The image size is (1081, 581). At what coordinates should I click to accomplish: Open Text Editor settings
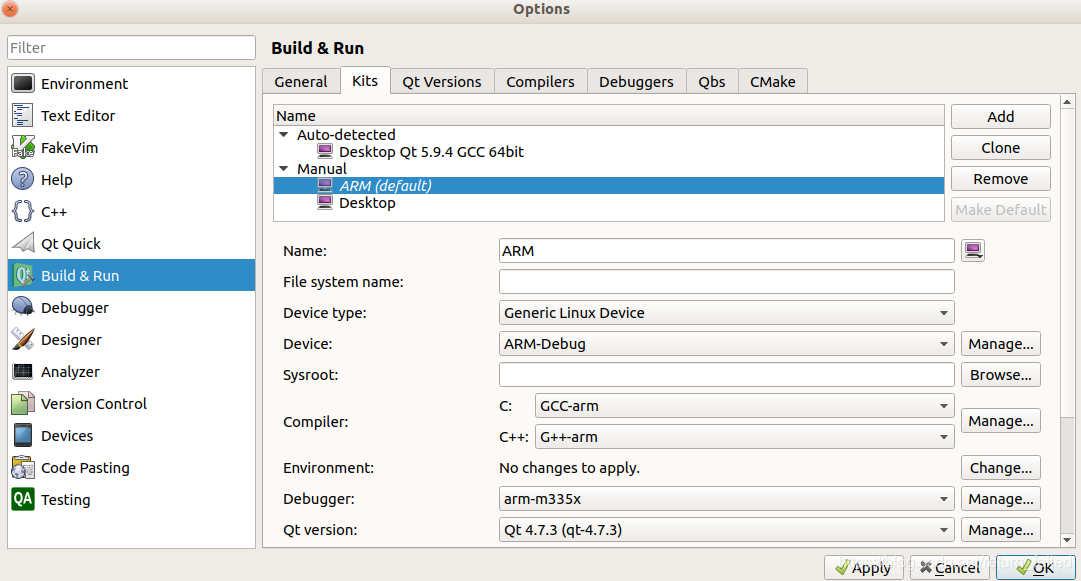(131, 116)
